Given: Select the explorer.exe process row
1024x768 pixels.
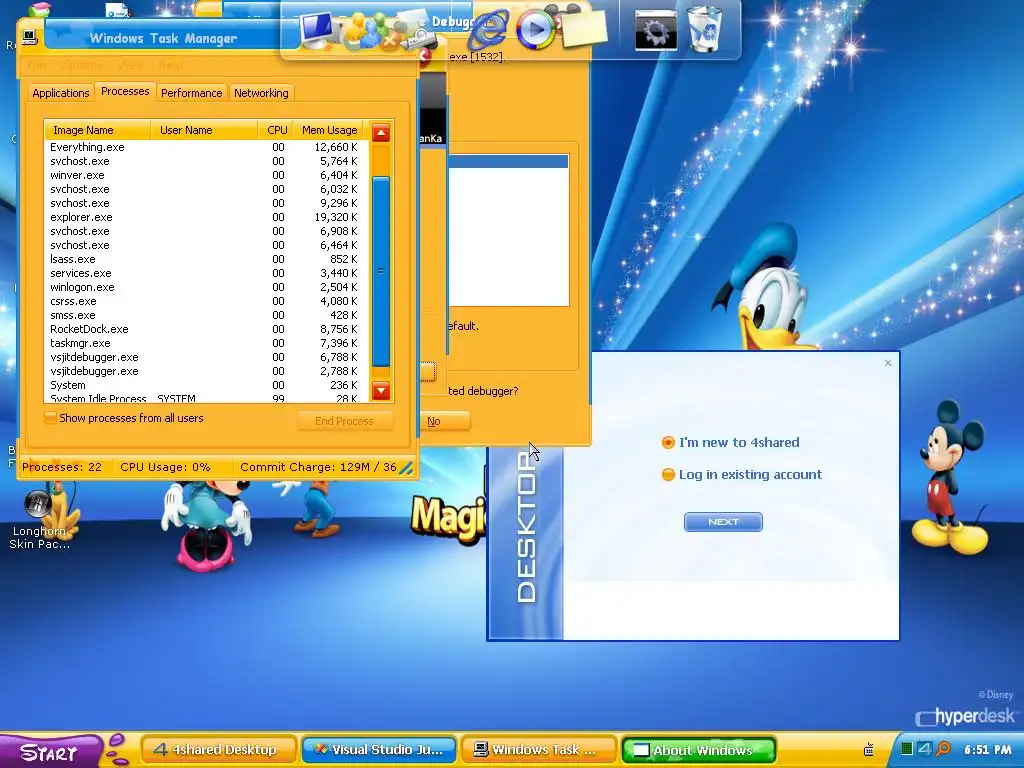Looking at the screenshot, I should (x=206, y=217).
